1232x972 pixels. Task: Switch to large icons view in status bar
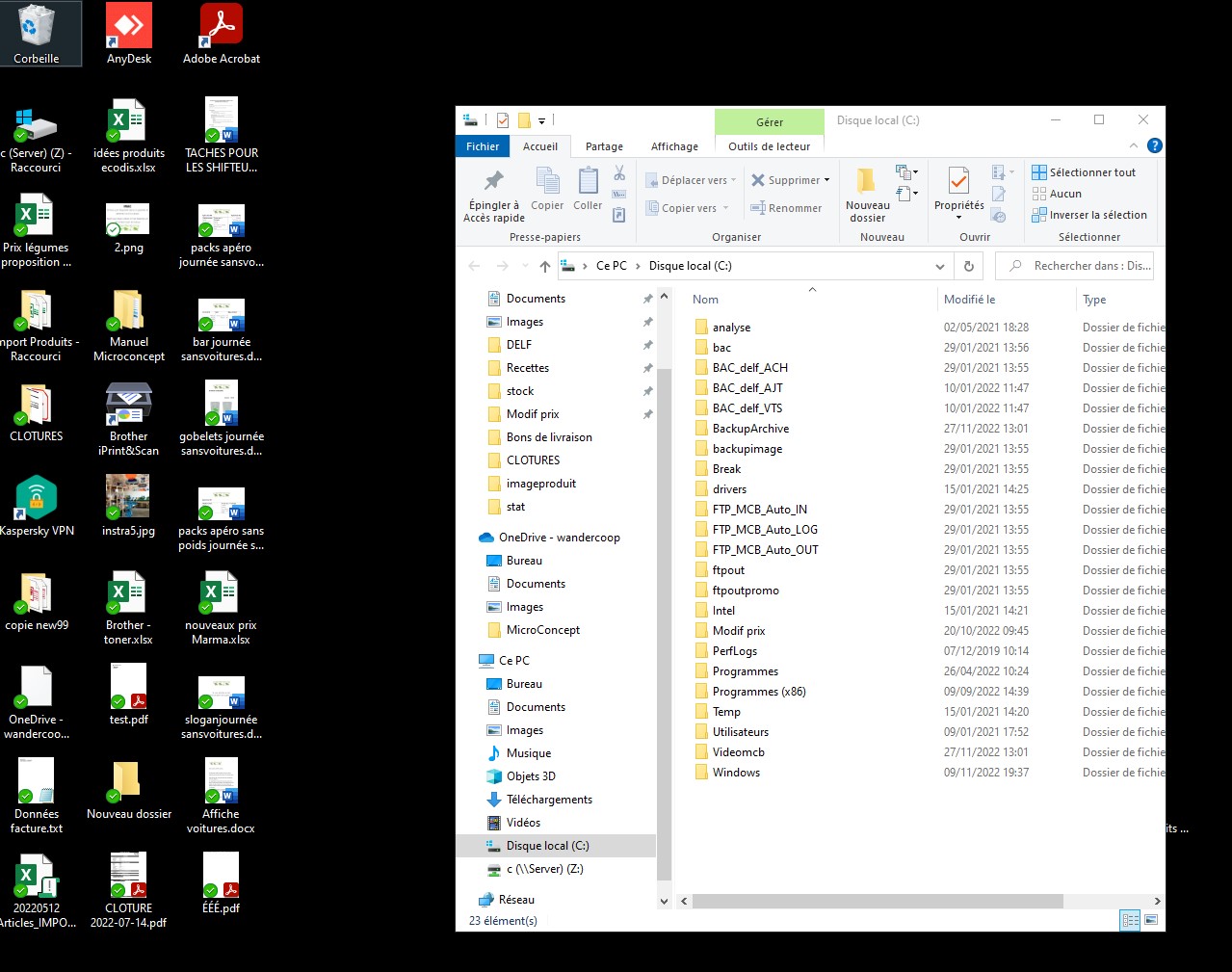[1151, 920]
